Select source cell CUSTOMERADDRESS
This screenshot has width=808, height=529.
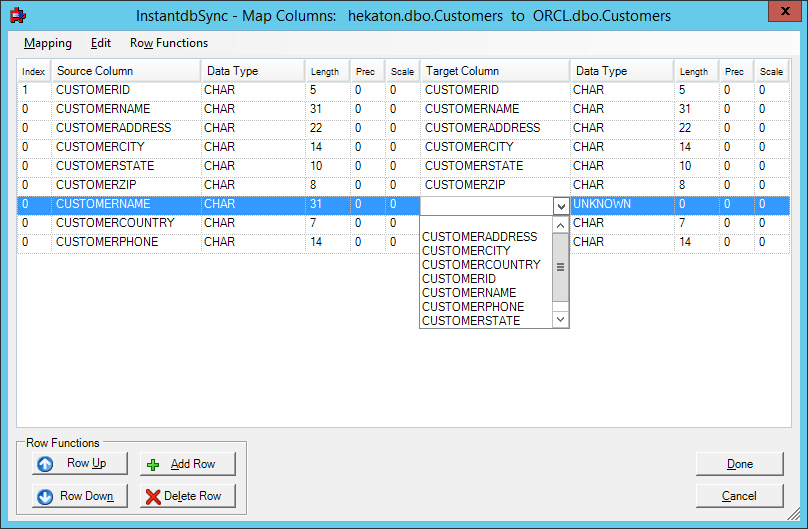tap(126, 128)
